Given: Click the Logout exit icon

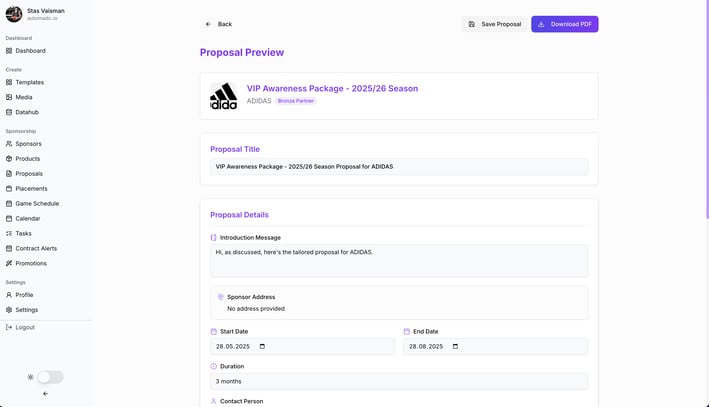Looking at the screenshot, I should pos(9,327).
